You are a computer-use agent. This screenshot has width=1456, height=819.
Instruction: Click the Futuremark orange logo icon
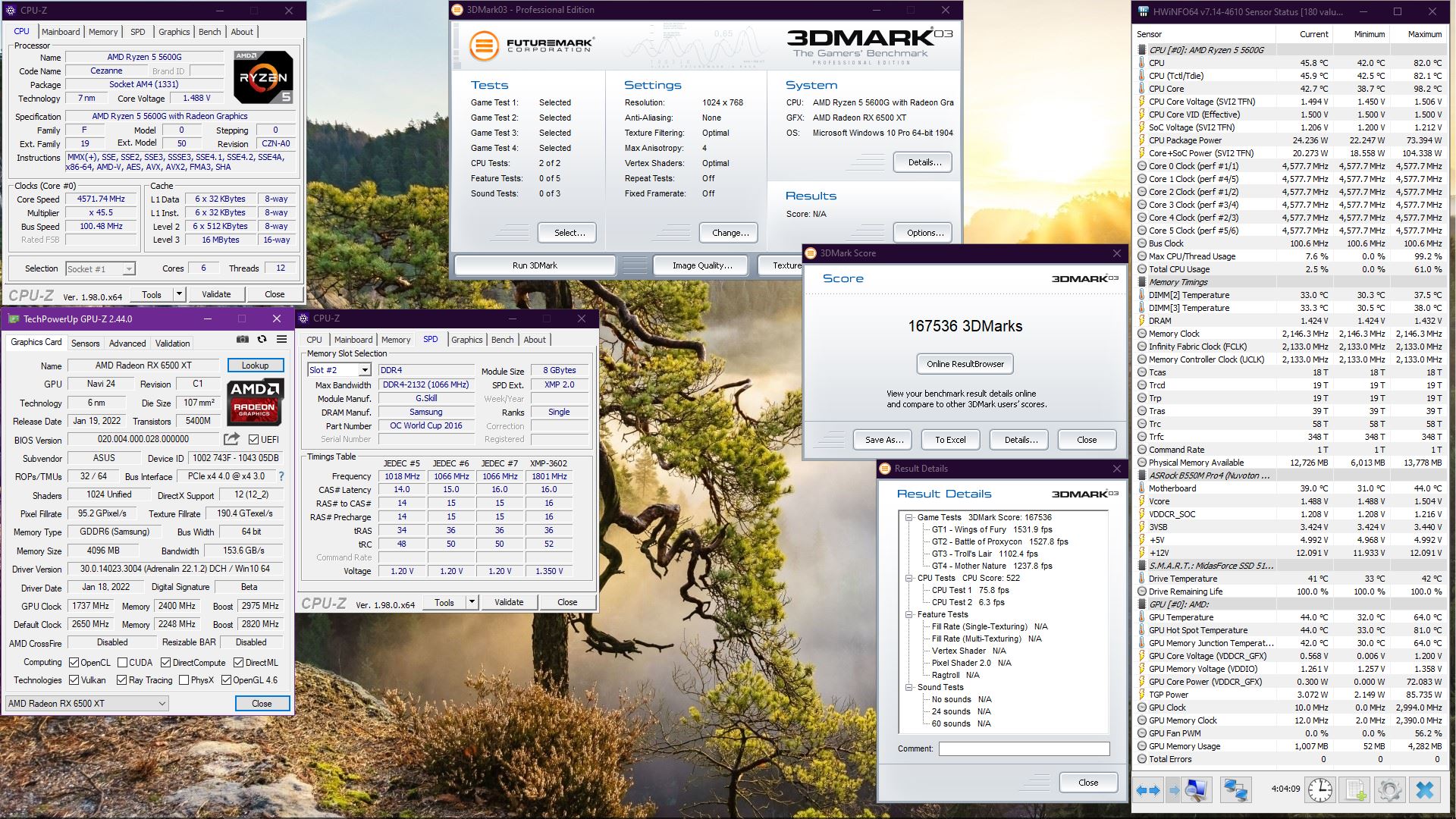(x=483, y=45)
